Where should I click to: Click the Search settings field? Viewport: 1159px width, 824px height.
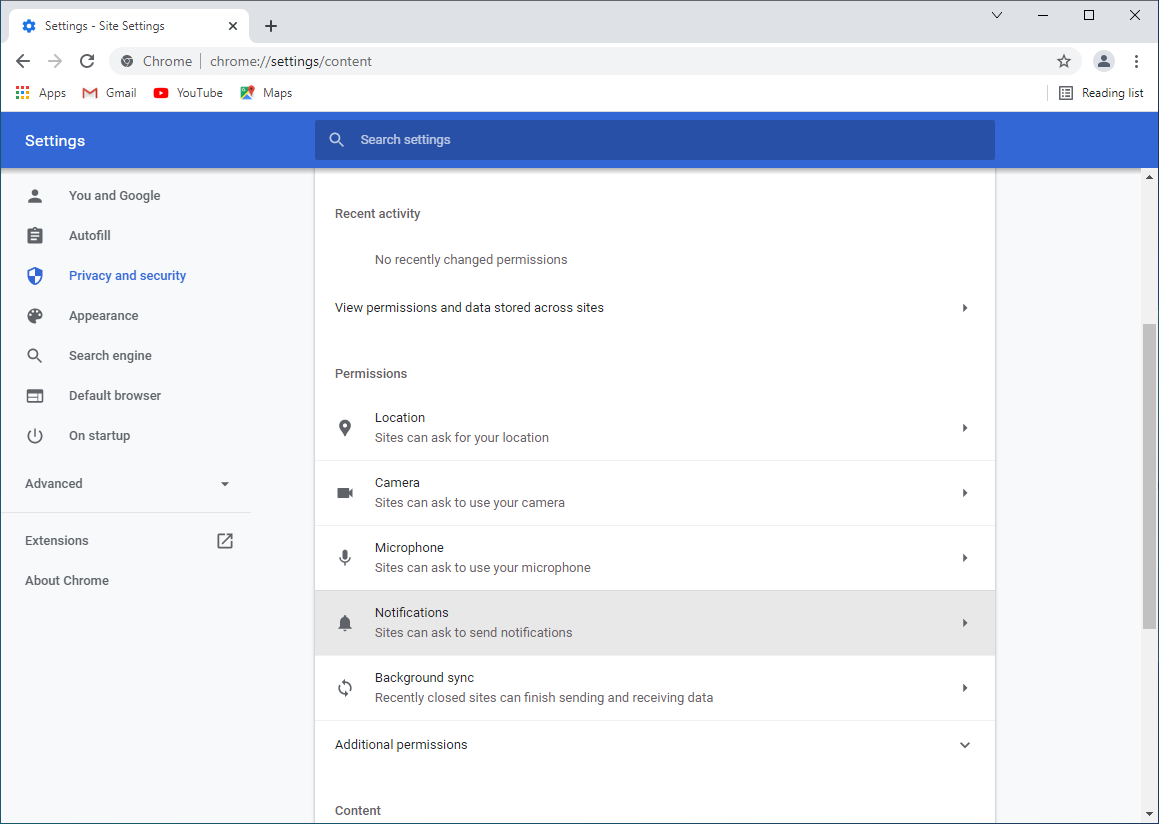coord(654,140)
